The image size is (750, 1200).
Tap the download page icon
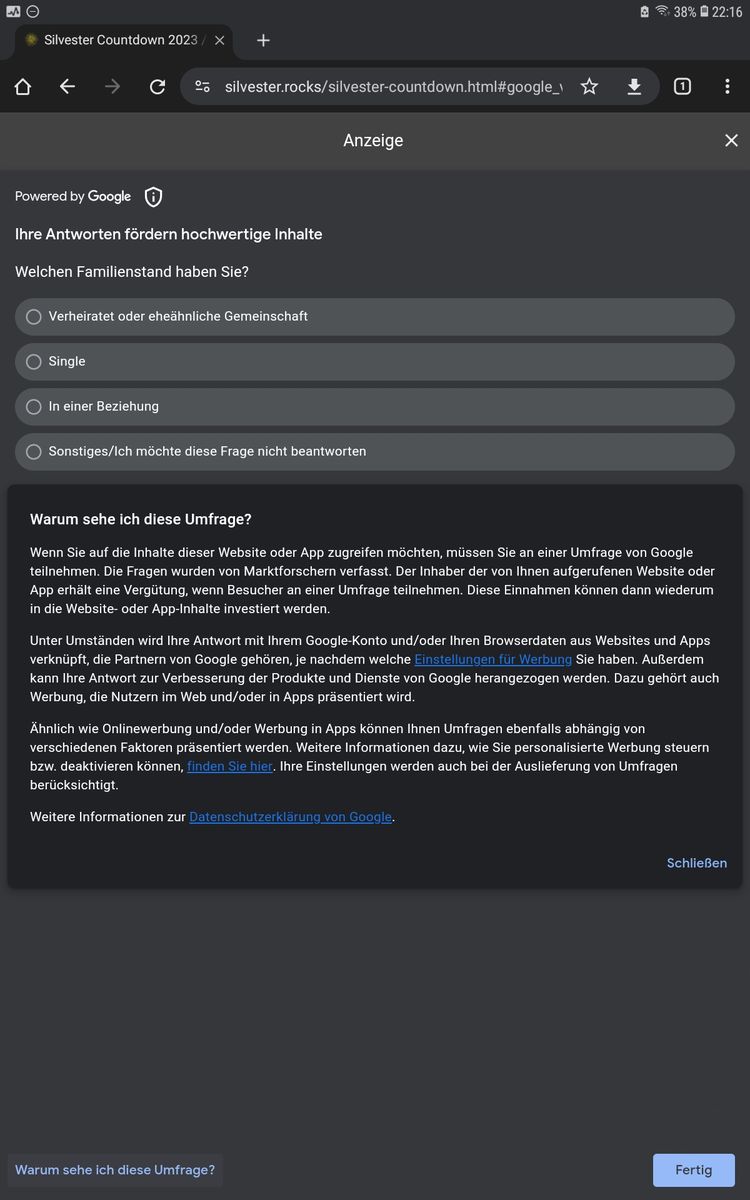pyautogui.click(x=634, y=87)
